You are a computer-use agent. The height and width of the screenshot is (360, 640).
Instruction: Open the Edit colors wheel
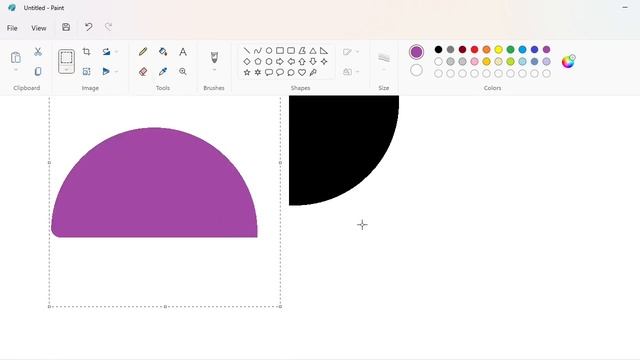click(x=568, y=61)
